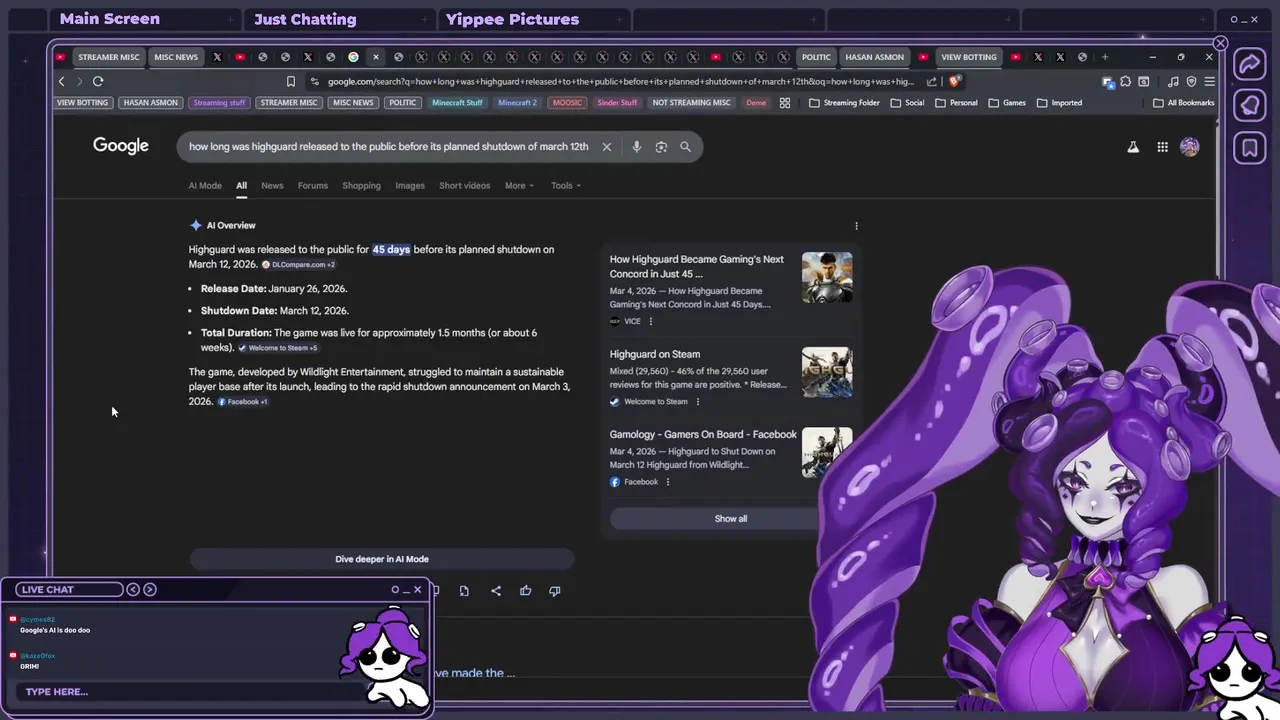Open the NOT STREAMING MISC bookmark
The image size is (1280, 720).
[x=692, y=103]
